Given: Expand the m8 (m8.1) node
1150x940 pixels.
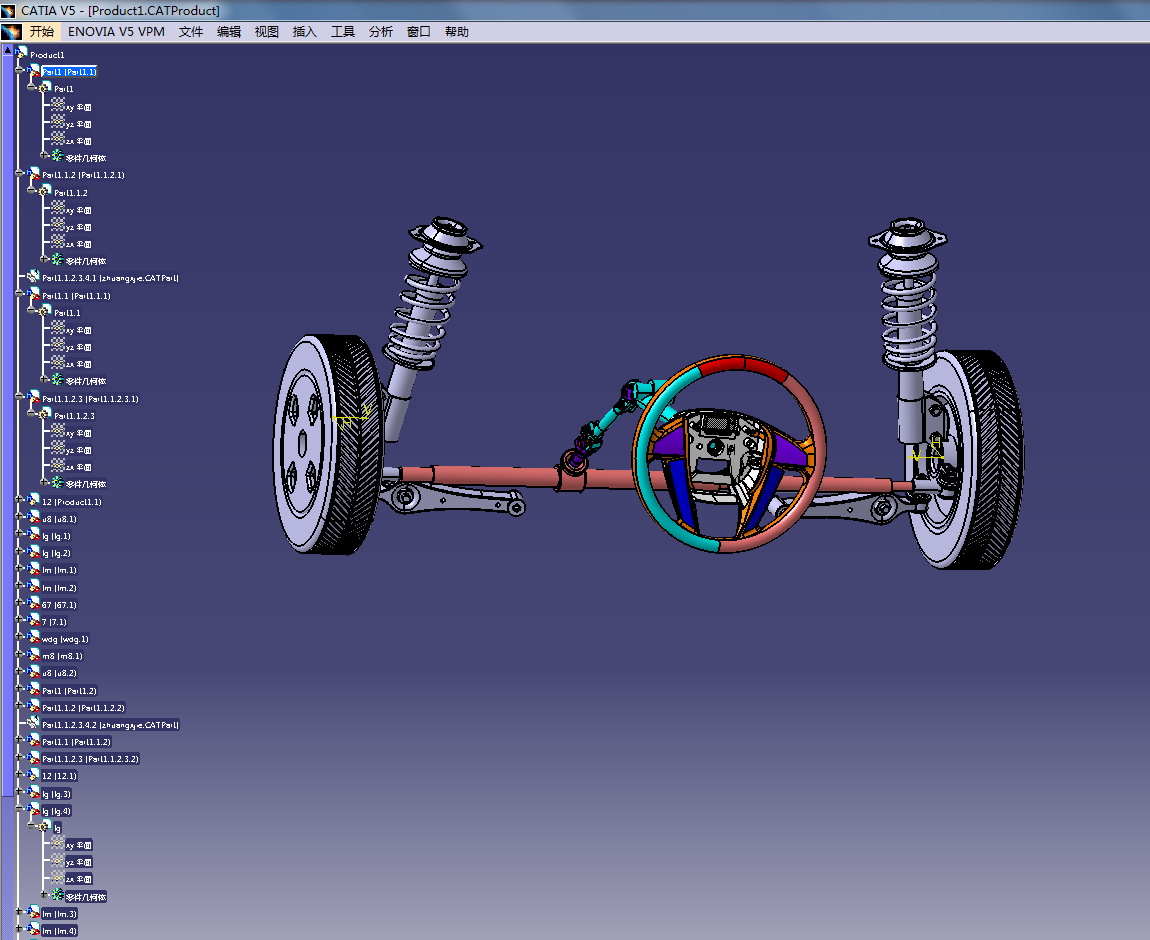Looking at the screenshot, I should tap(20, 655).
